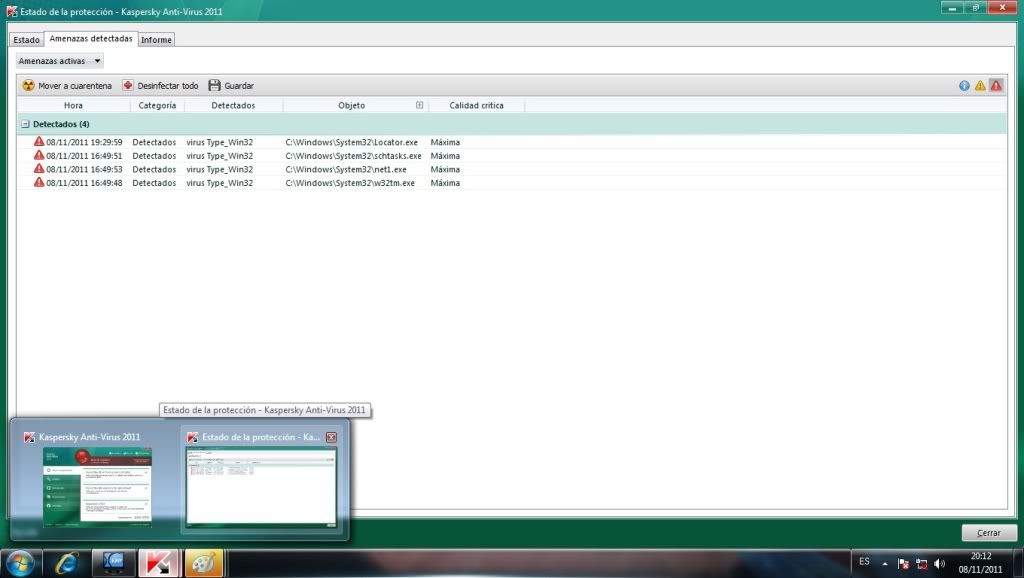Click alert icon on 19:29:59 row
Screen dimensions: 1024x578
[x=39, y=141]
